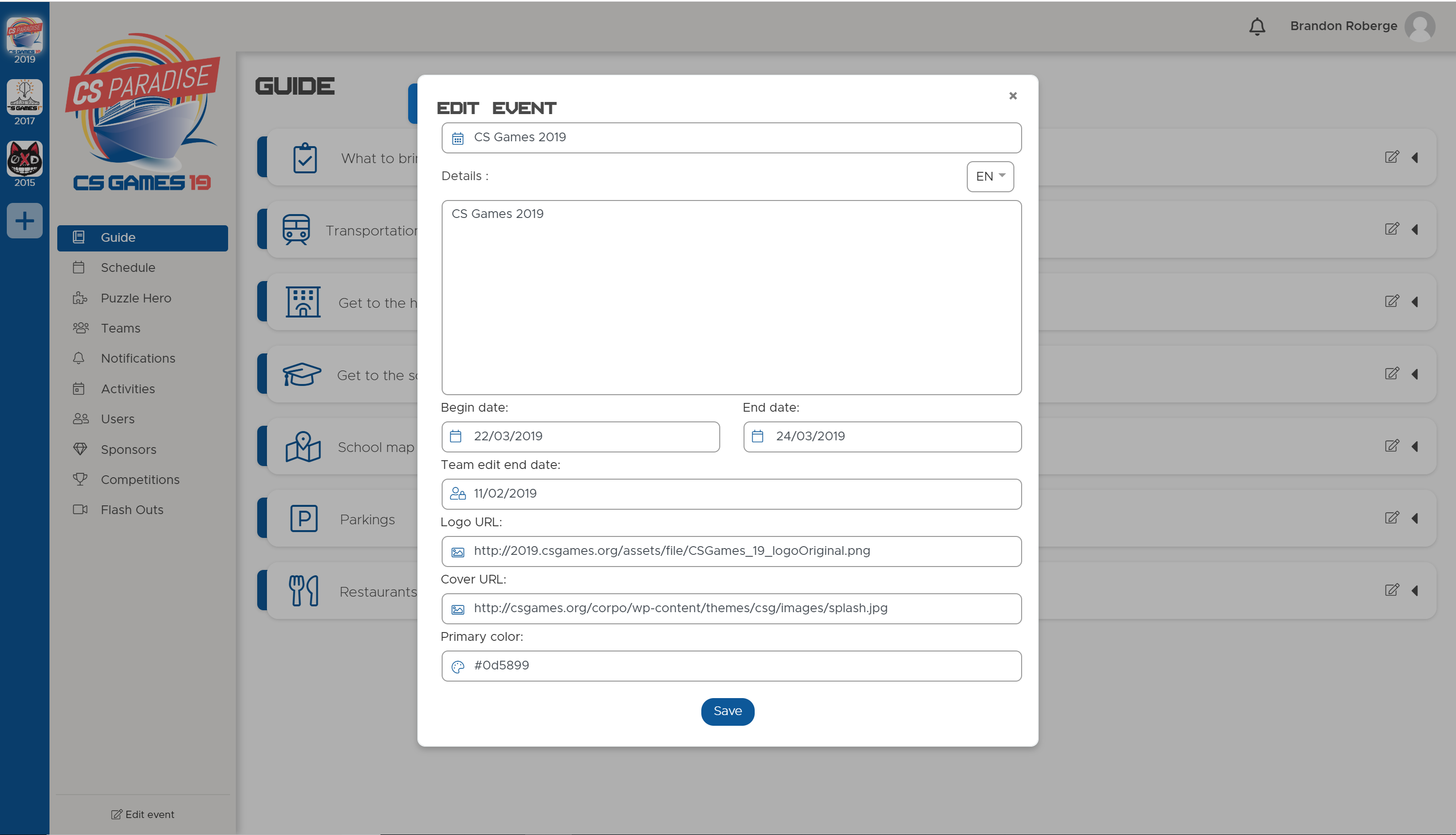The width and height of the screenshot is (1456, 835).
Task: Add a new event with plus button
Action: (x=24, y=221)
